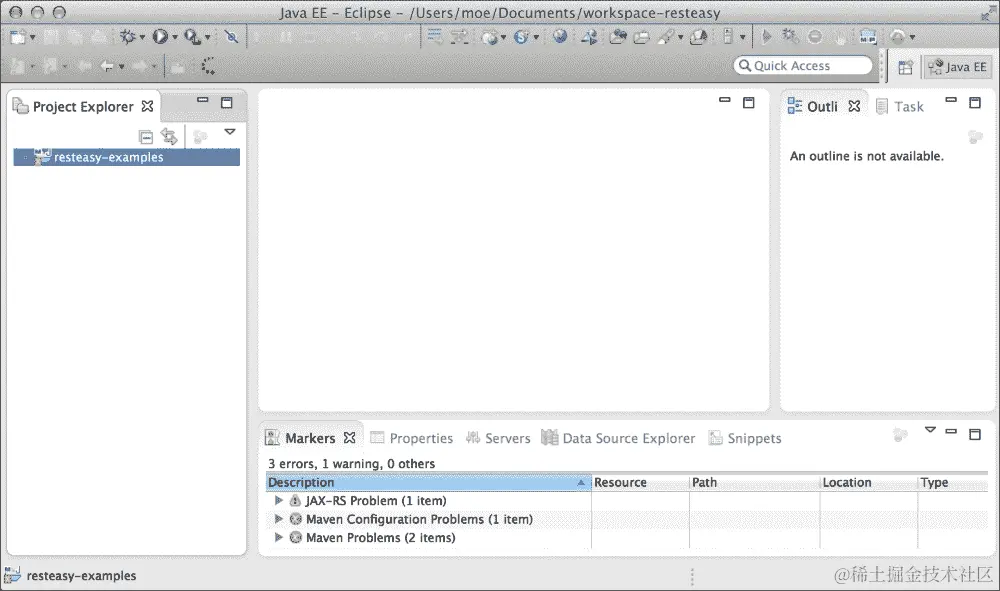This screenshot has height=591, width=1000.
Task: Click the Location column header
Action: pos(869,483)
